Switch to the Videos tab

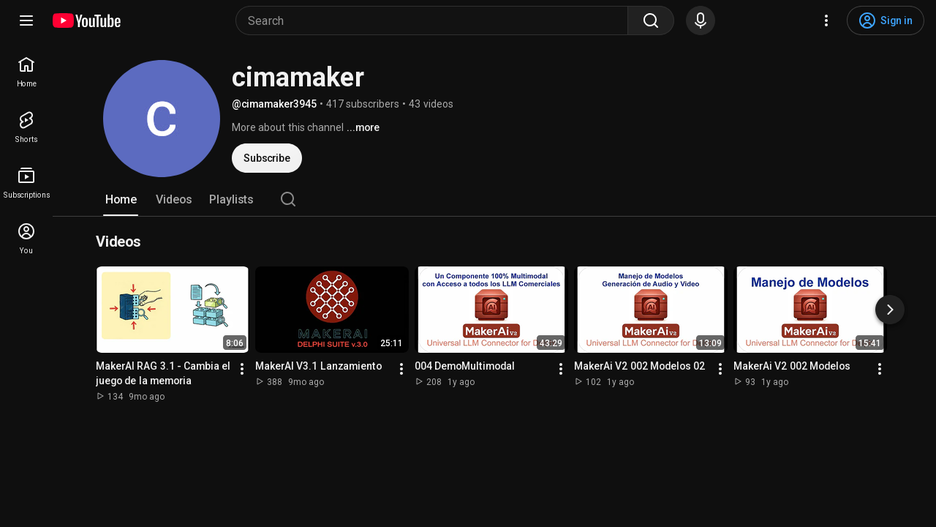click(174, 199)
